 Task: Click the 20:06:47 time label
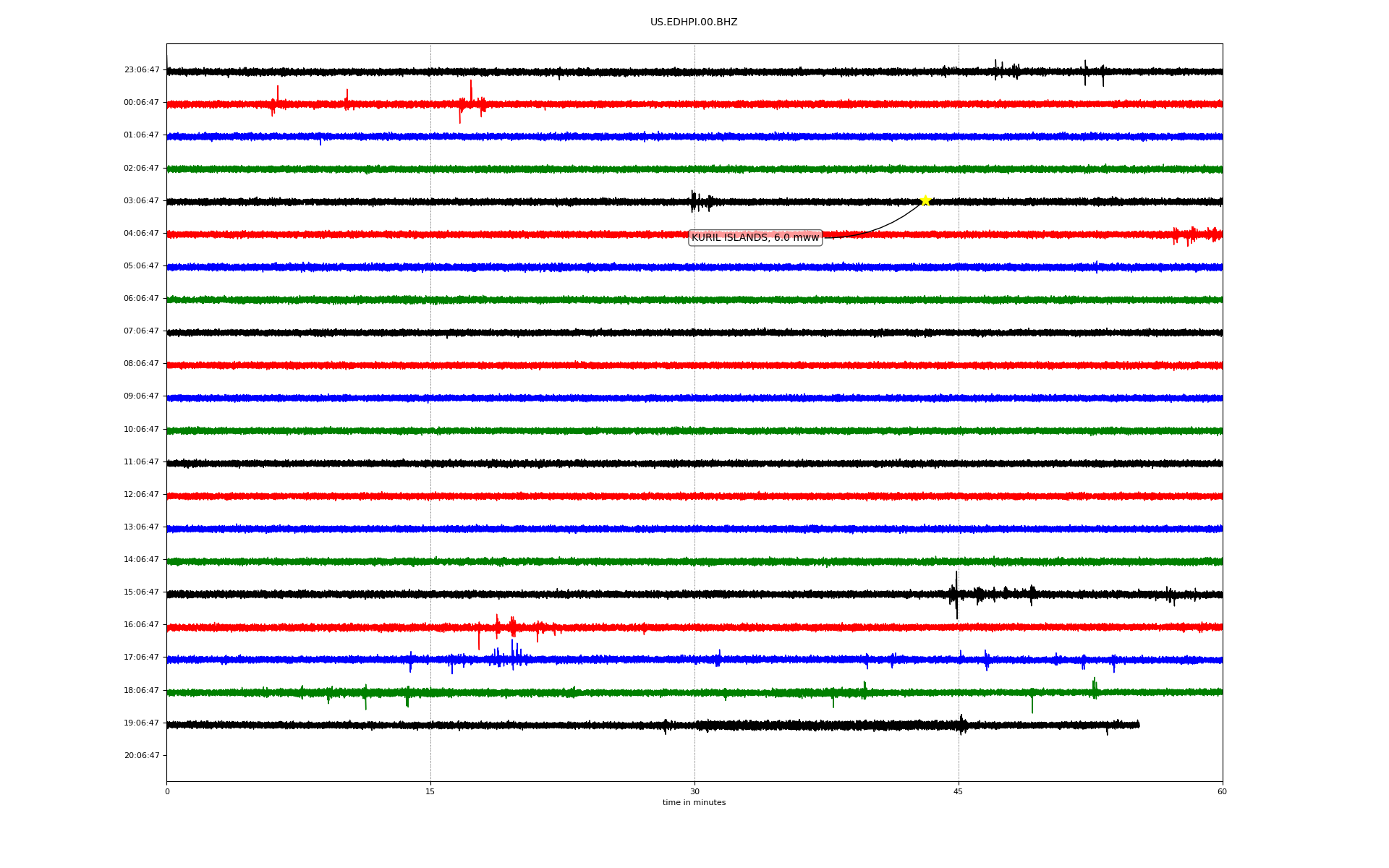(x=142, y=756)
